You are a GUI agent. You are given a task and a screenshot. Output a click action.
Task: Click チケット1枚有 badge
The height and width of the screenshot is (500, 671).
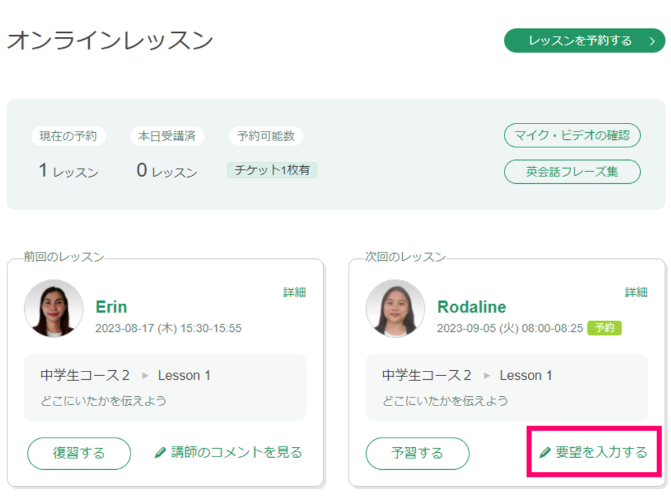click(x=272, y=170)
